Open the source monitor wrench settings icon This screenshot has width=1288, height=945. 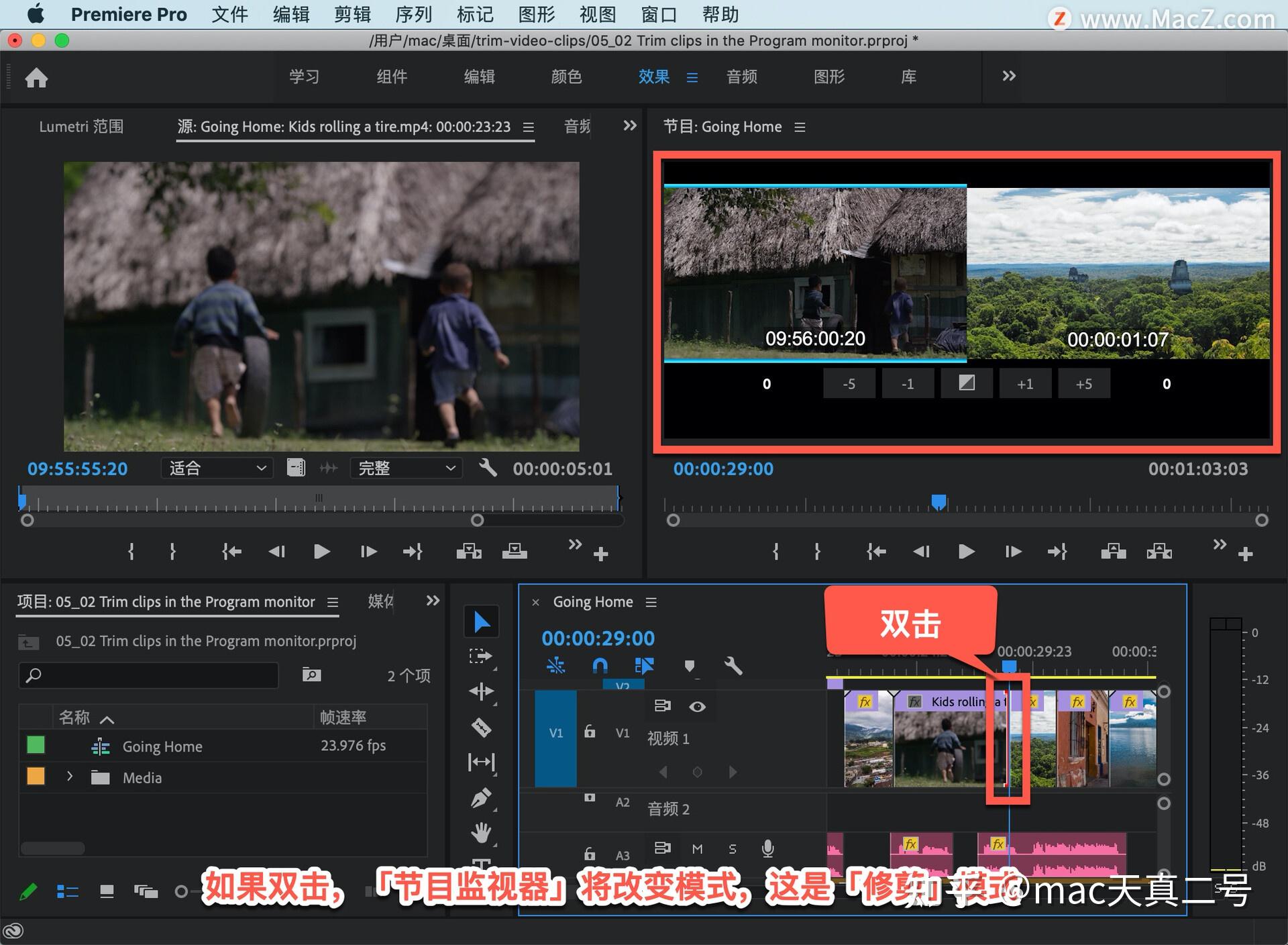point(488,468)
